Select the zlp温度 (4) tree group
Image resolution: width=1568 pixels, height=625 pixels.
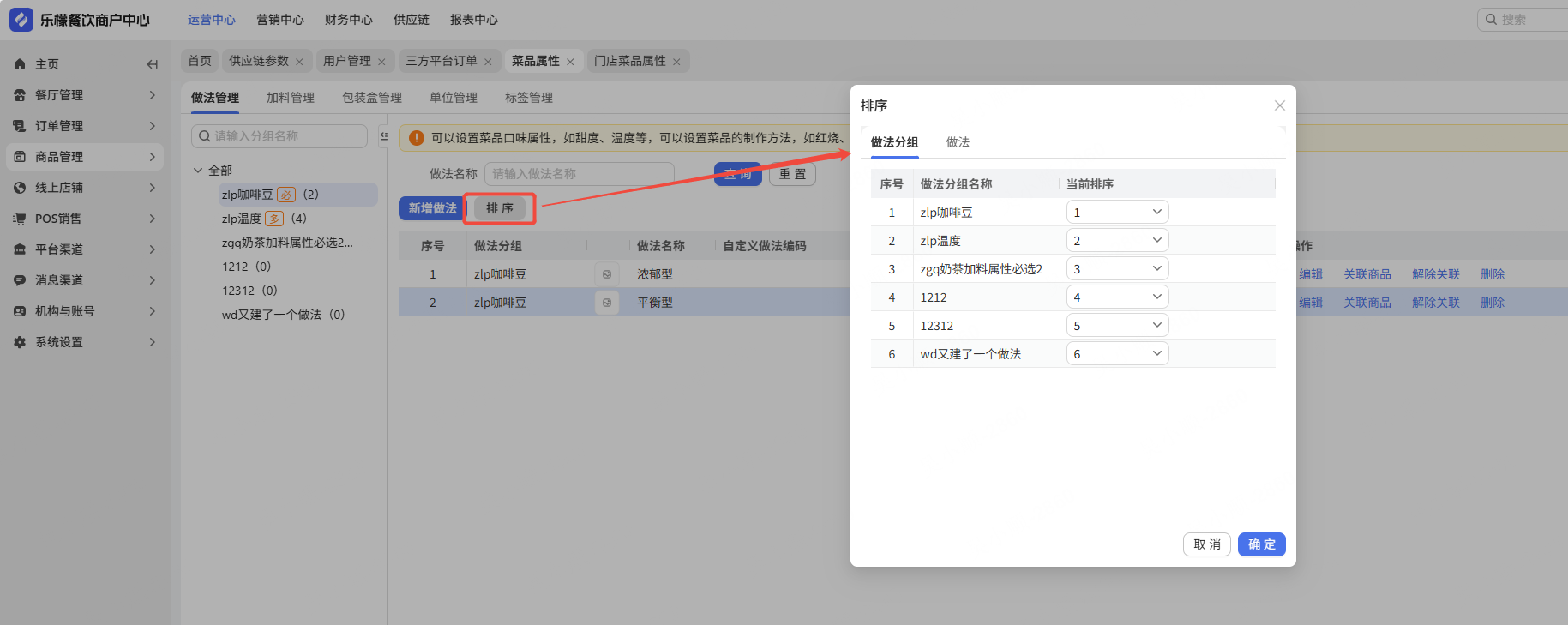[x=264, y=219]
